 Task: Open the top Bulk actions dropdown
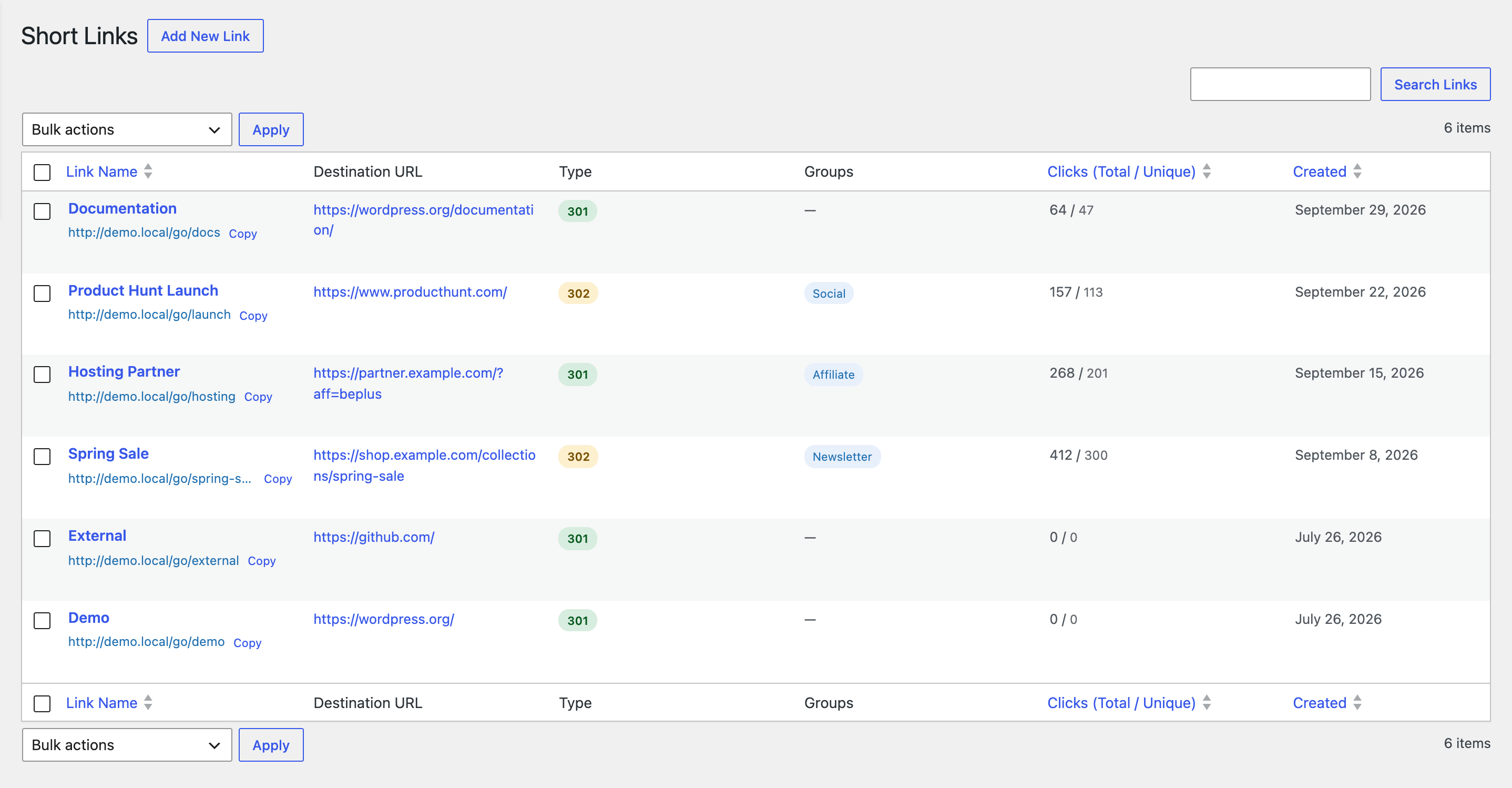[x=127, y=129]
